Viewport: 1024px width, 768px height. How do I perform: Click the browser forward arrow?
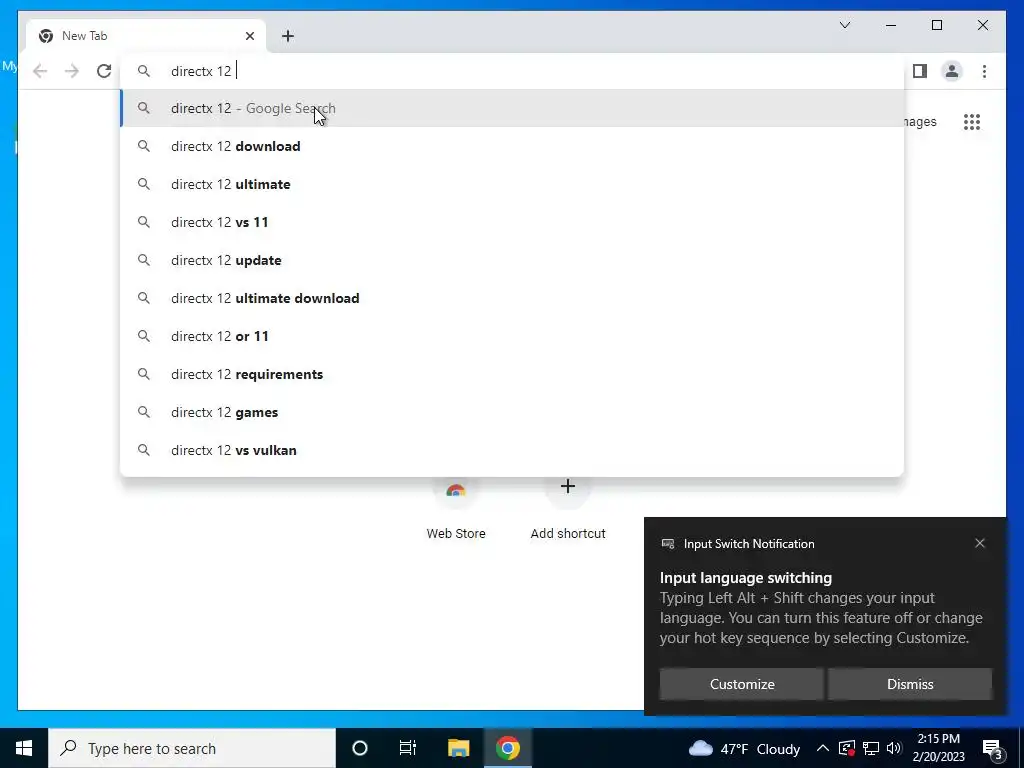pyautogui.click(x=72, y=71)
